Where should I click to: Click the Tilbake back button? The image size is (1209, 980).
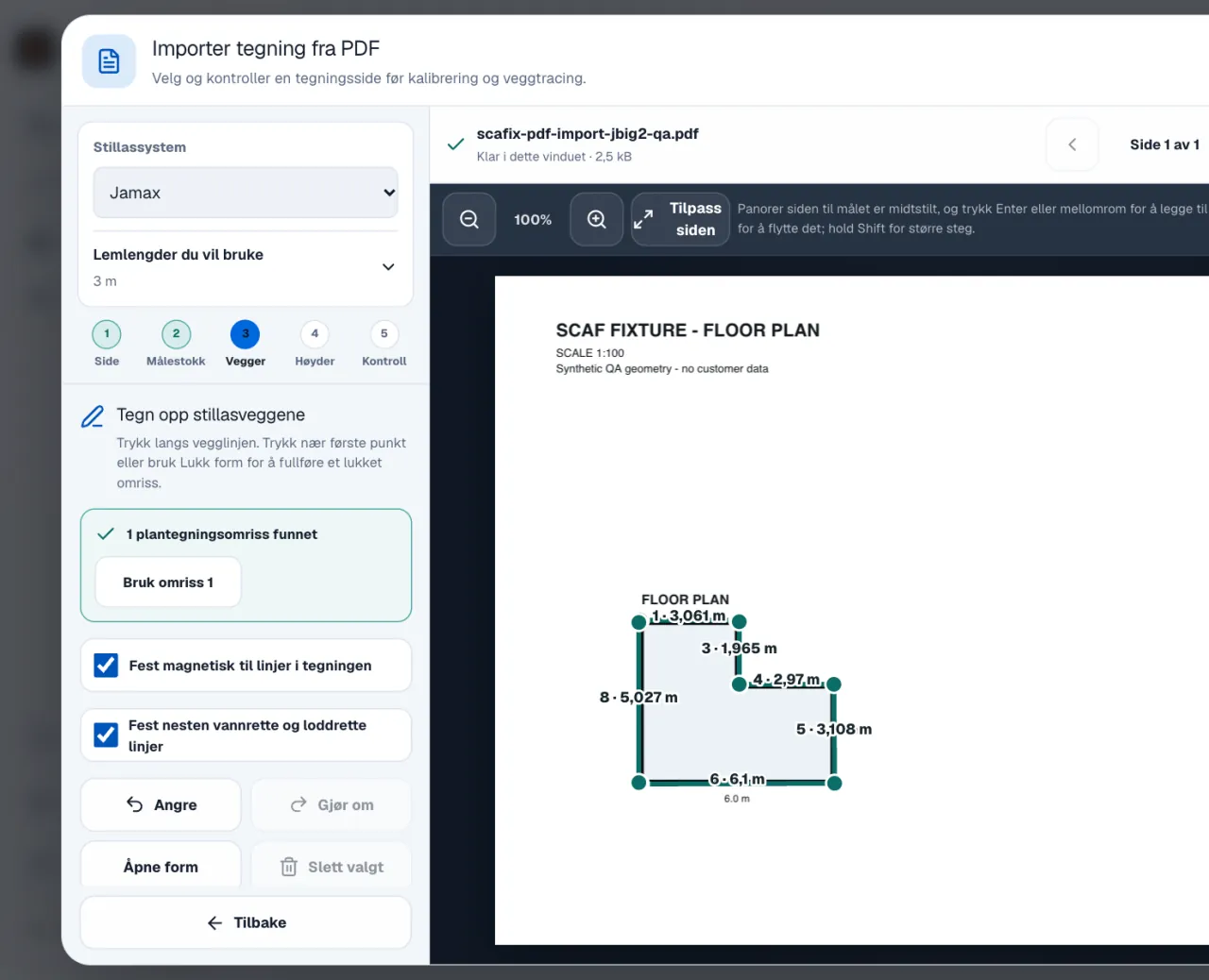pyautogui.click(x=246, y=922)
